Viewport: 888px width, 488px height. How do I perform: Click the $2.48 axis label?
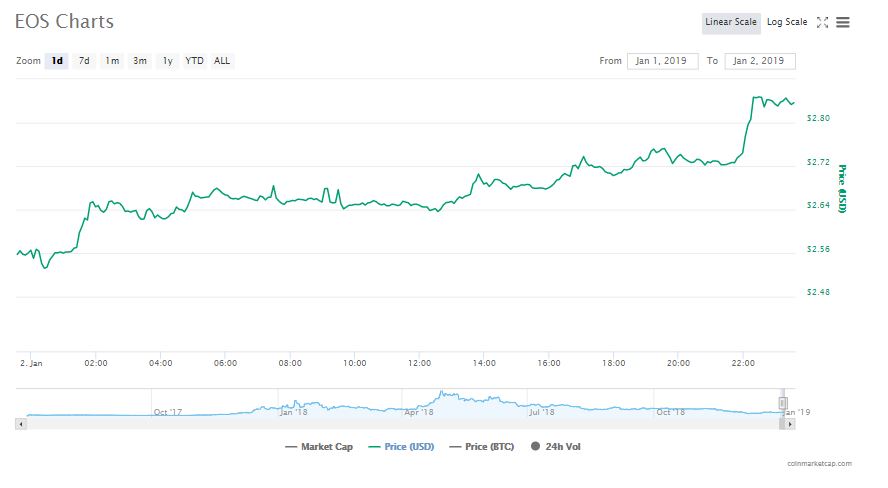818,292
